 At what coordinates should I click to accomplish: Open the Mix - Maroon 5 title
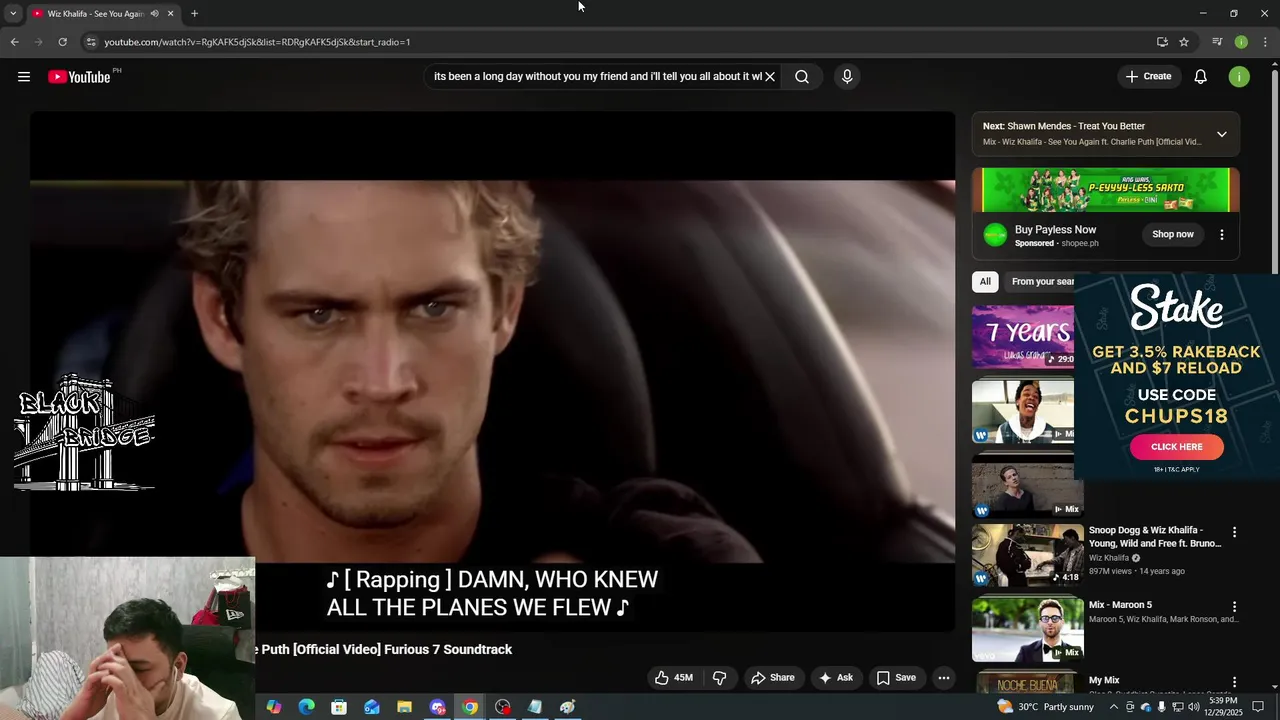(1120, 605)
